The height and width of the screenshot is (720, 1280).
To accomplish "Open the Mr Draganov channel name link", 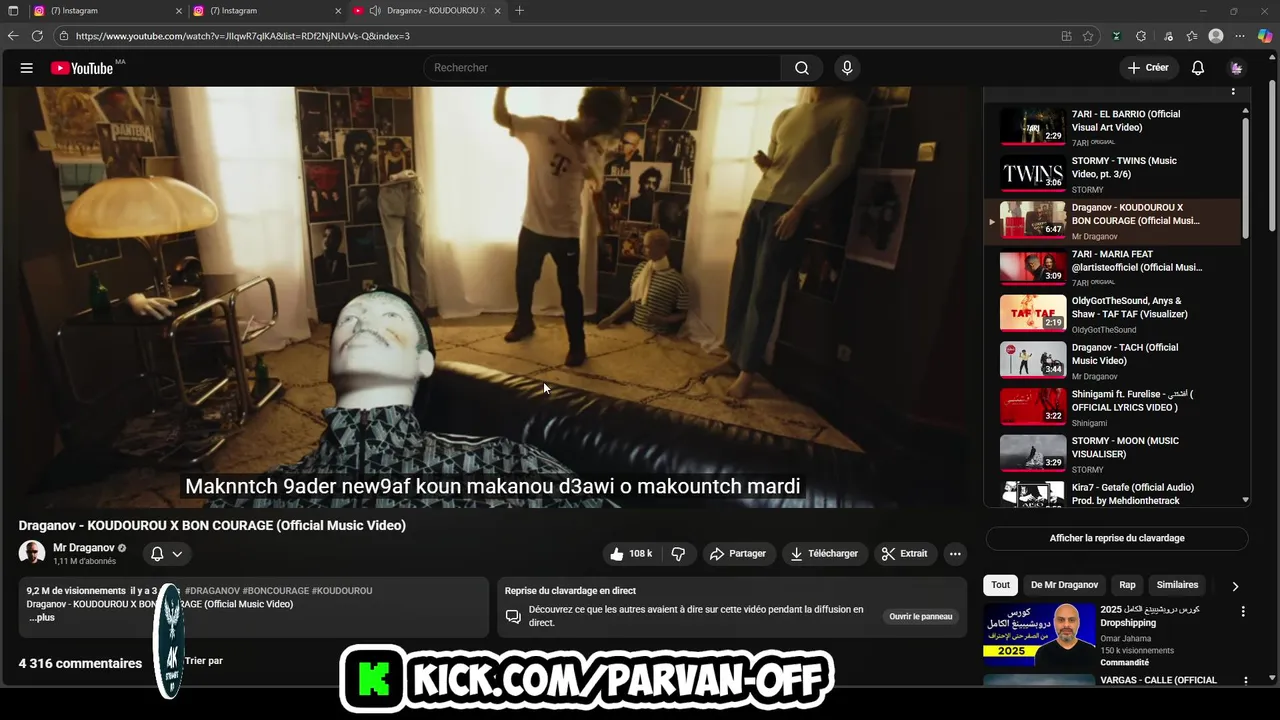I will pos(84,548).
